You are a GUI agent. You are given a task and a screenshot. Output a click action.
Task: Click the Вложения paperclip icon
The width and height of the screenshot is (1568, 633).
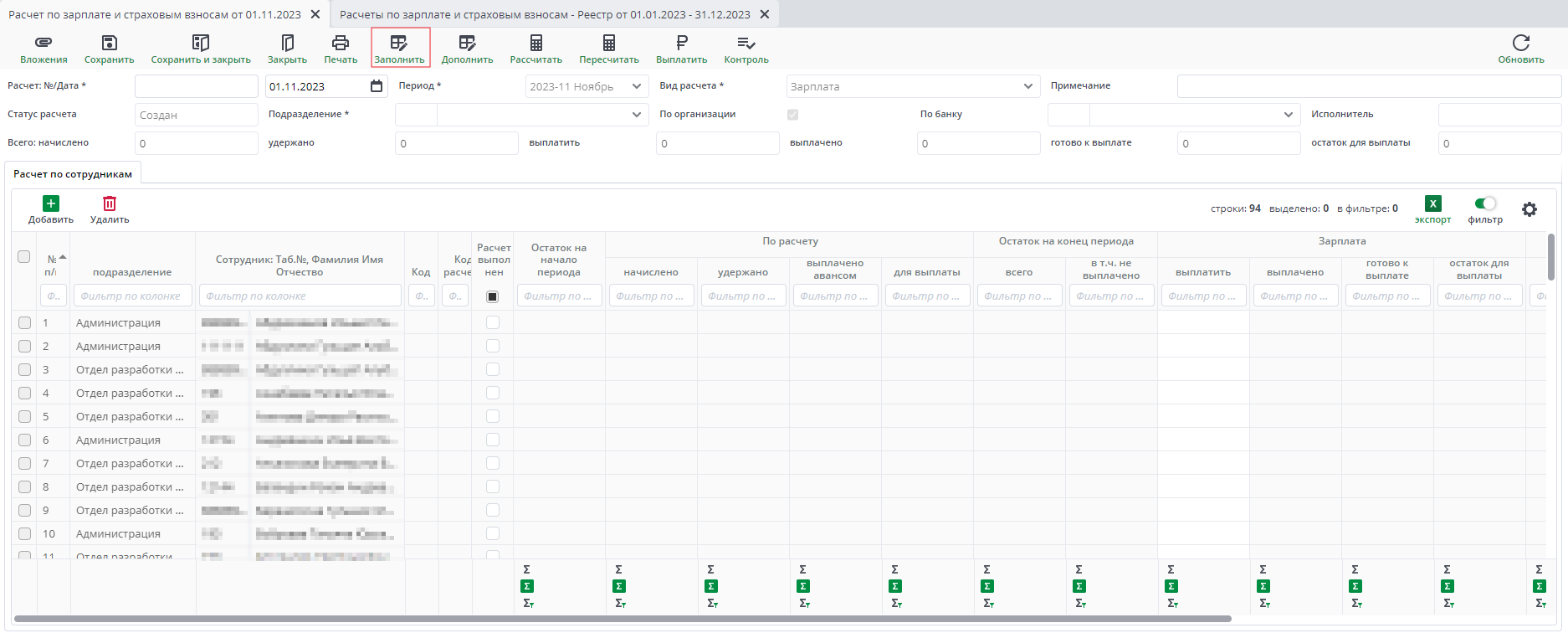click(x=44, y=43)
